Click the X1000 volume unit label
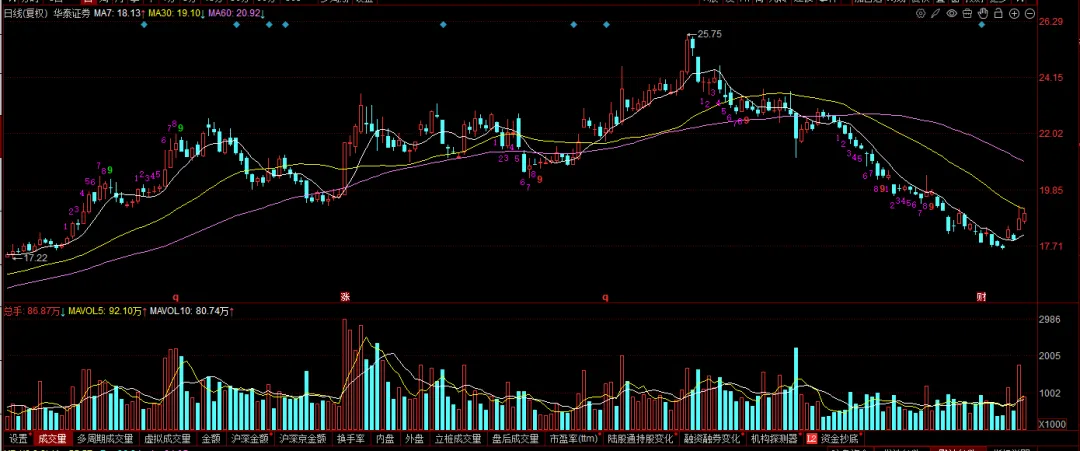This screenshot has width=1080, height=451. click(x=1050, y=423)
